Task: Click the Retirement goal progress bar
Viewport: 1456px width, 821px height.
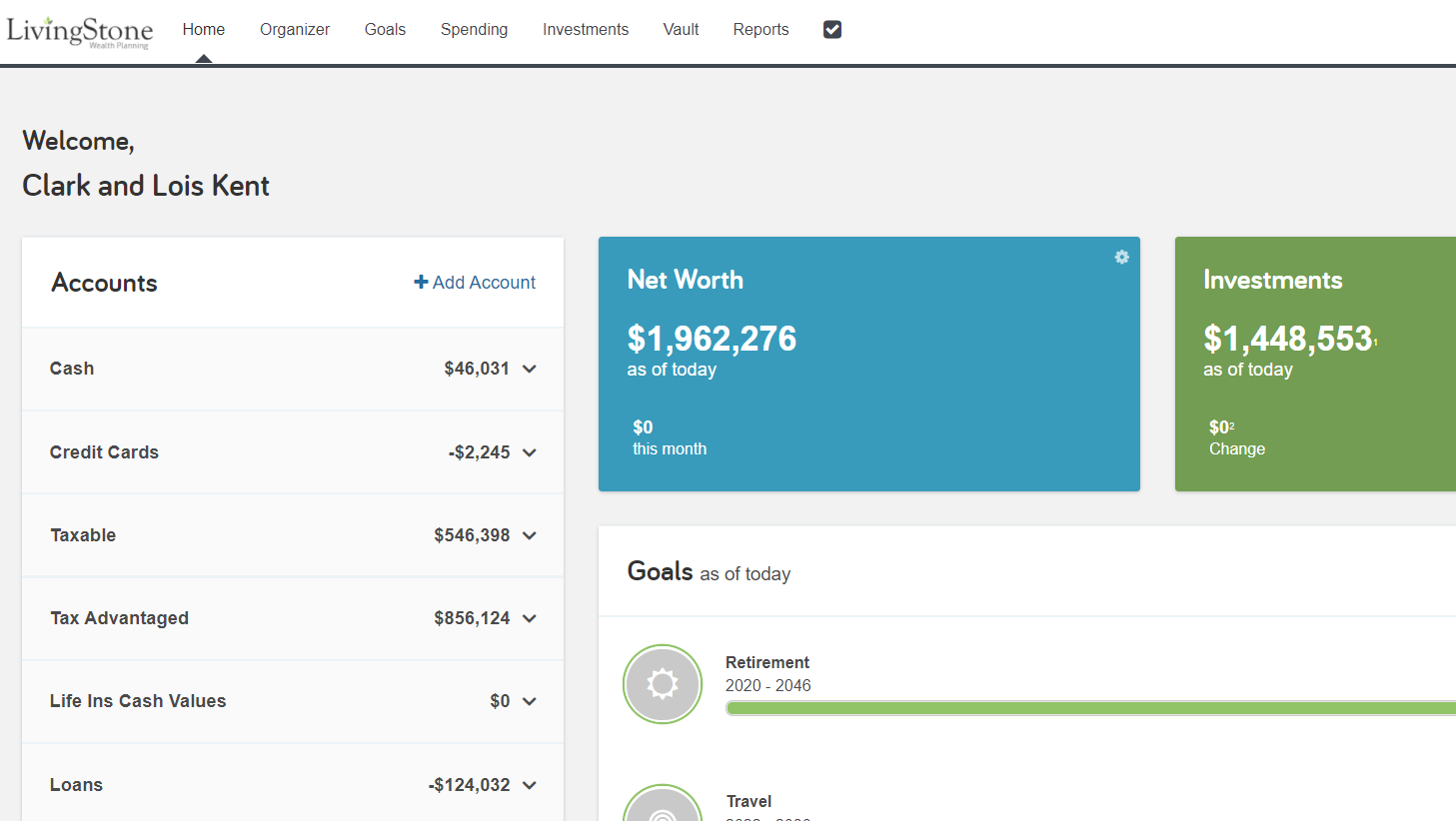Action: (x=1089, y=707)
